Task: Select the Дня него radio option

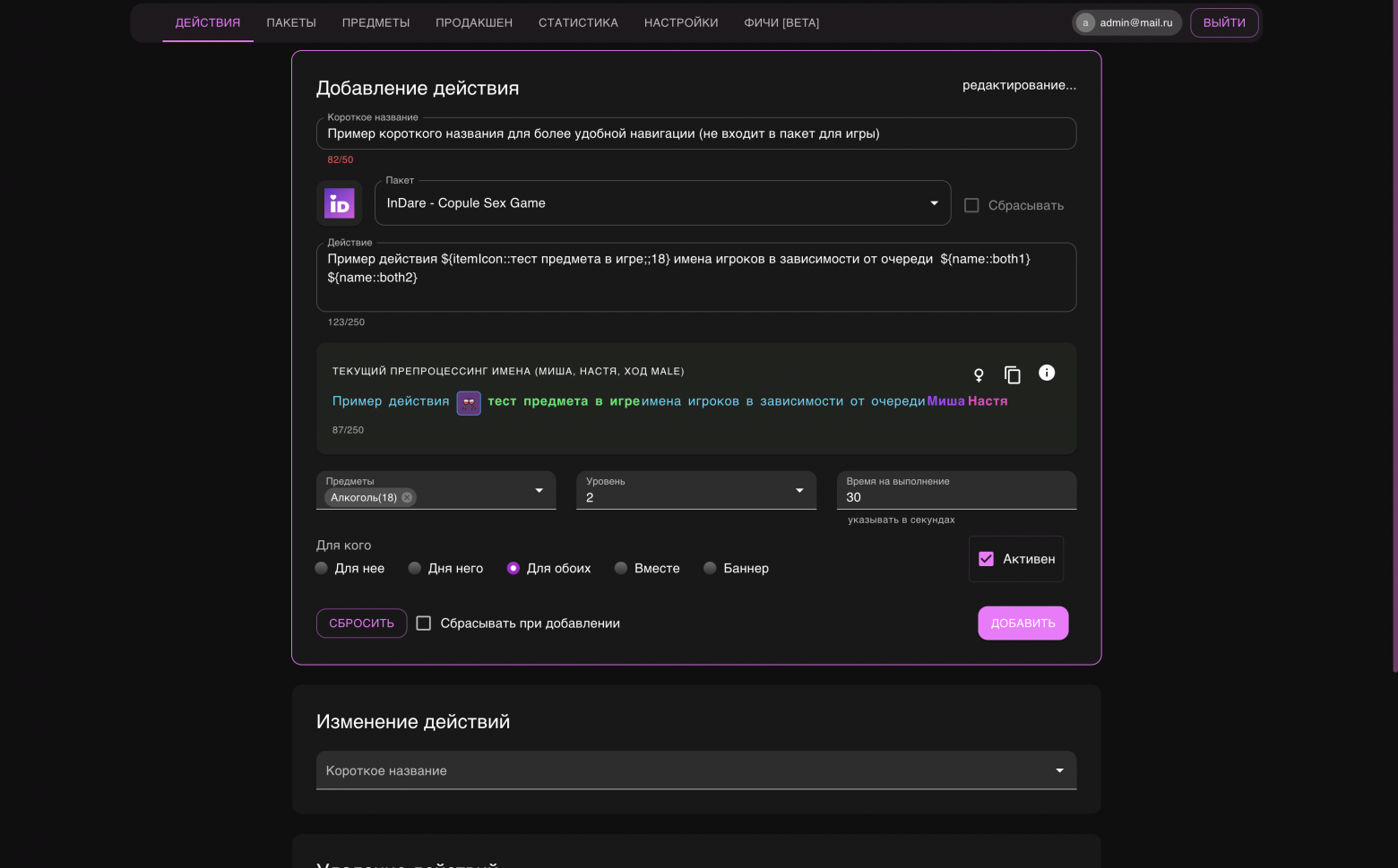Action: 415,568
